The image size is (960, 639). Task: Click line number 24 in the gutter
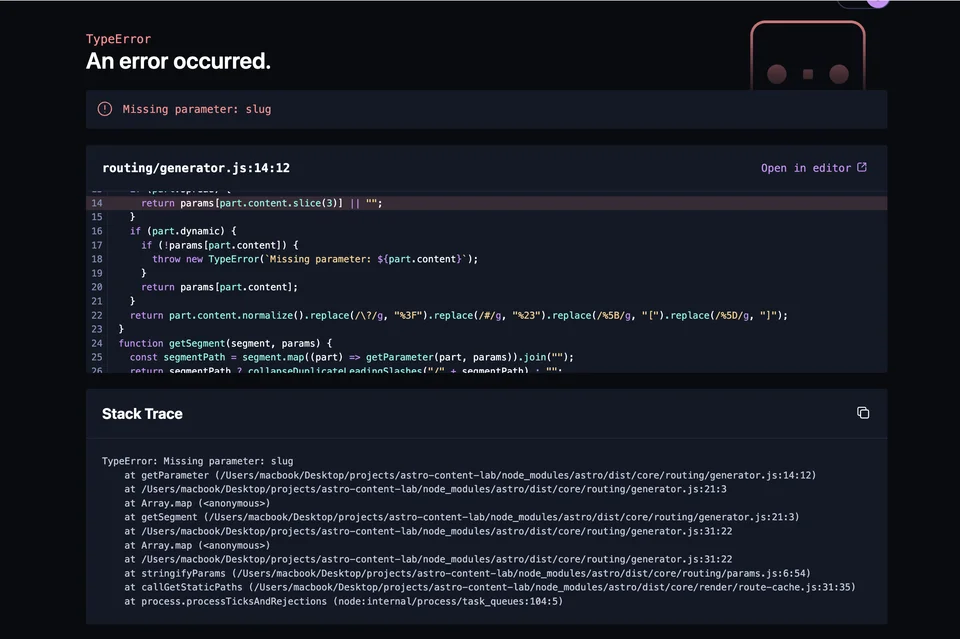97,343
